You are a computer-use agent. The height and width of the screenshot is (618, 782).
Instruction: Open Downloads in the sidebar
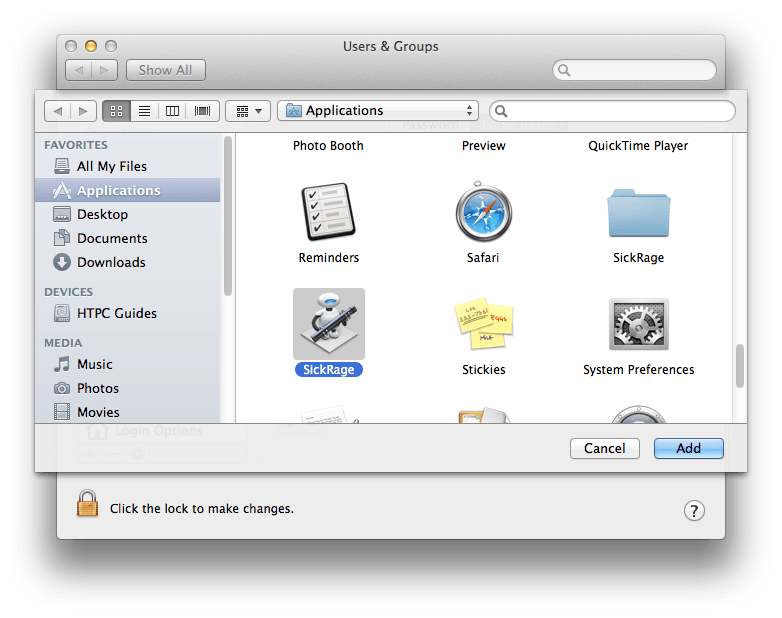tap(111, 262)
